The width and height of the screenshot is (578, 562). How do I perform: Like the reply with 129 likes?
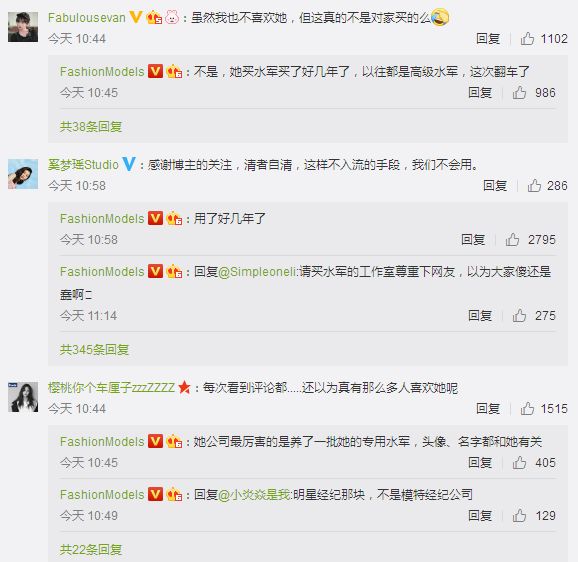pyautogui.click(x=519, y=516)
